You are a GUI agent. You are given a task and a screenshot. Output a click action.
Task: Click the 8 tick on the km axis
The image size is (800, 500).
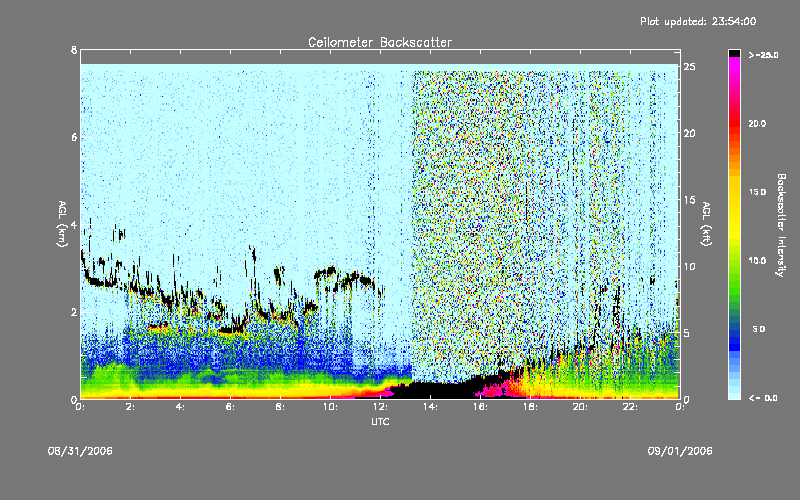[x=74, y=50]
